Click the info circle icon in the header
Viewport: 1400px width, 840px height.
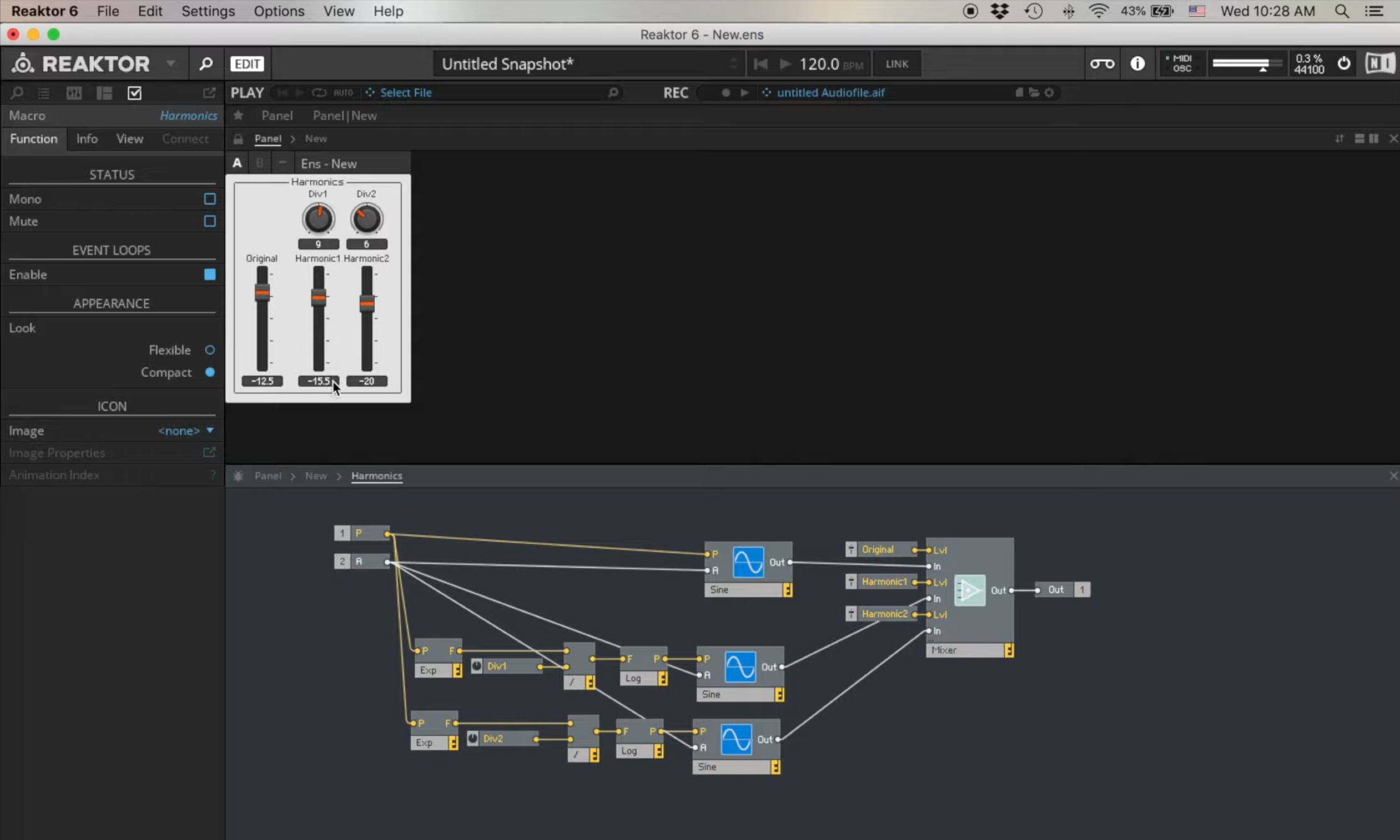(x=1138, y=63)
